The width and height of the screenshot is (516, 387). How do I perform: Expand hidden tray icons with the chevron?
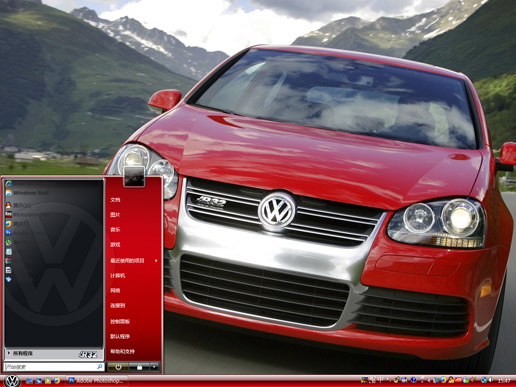click(x=429, y=380)
